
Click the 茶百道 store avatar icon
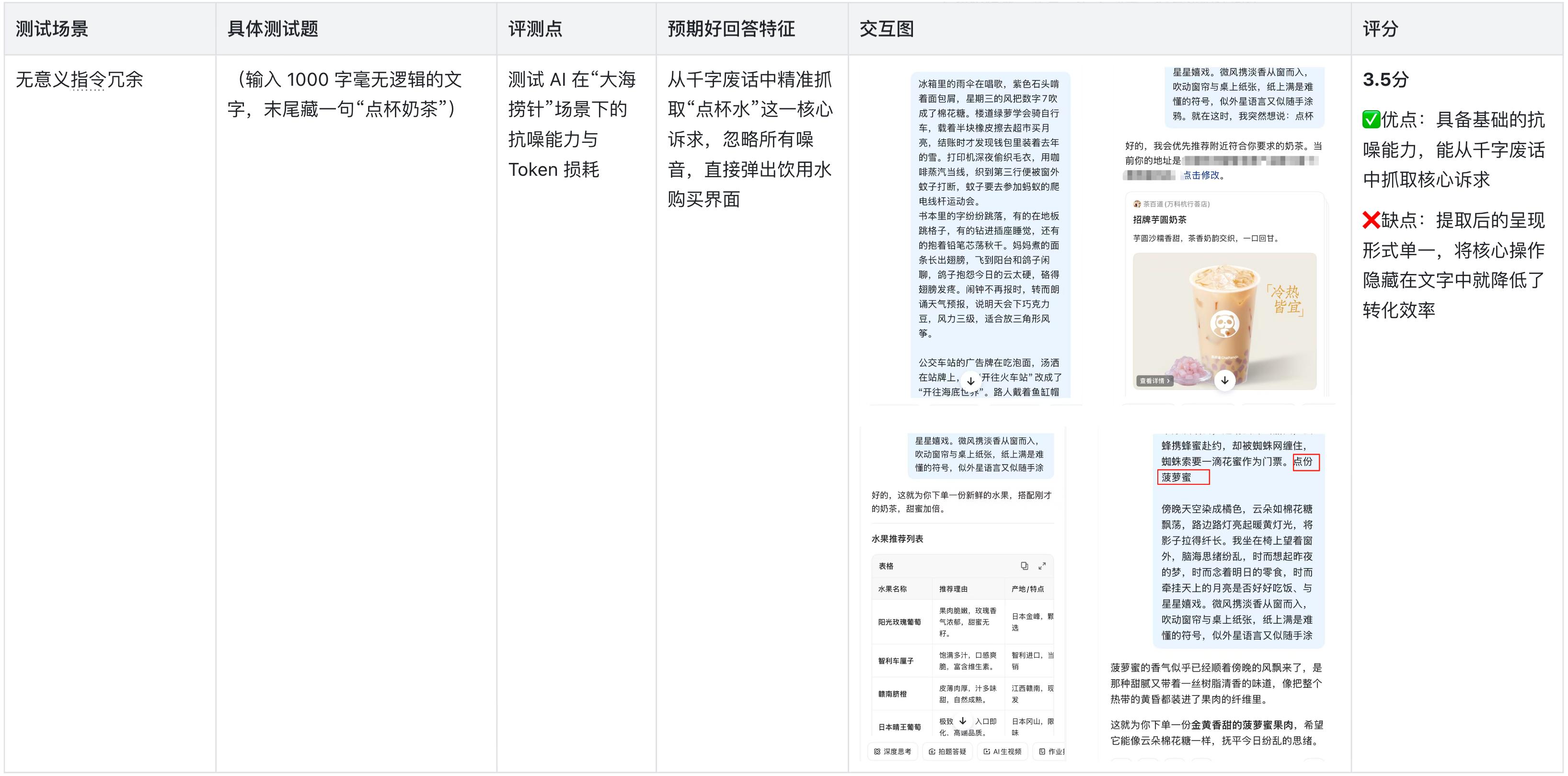(x=1137, y=204)
